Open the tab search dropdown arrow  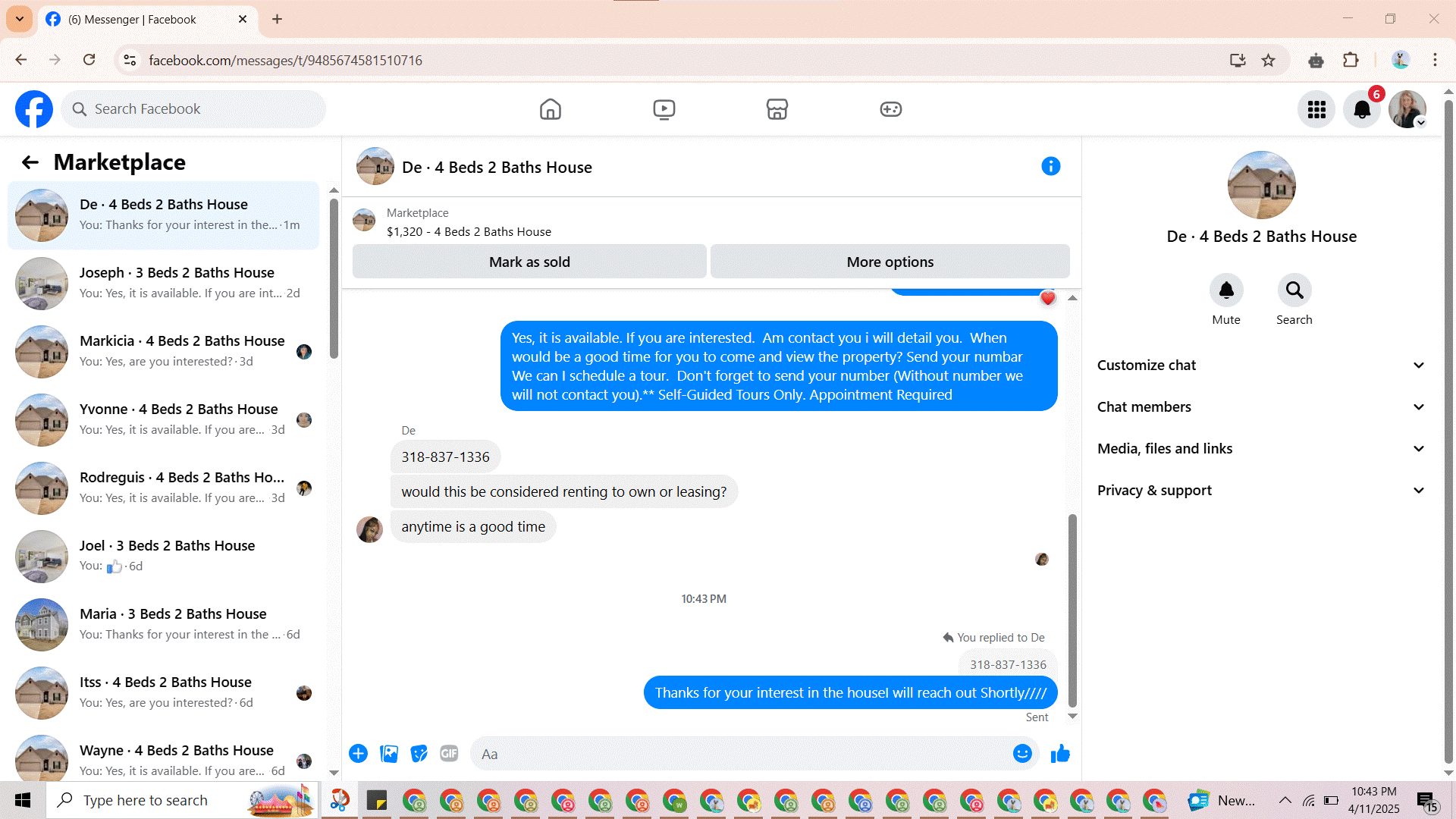[x=20, y=19]
